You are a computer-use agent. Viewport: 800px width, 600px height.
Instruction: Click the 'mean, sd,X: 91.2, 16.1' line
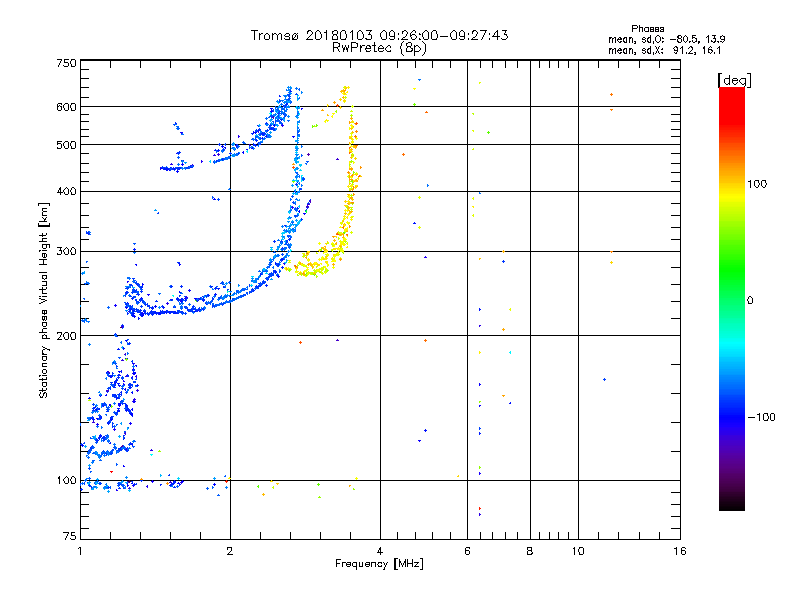click(x=664, y=50)
